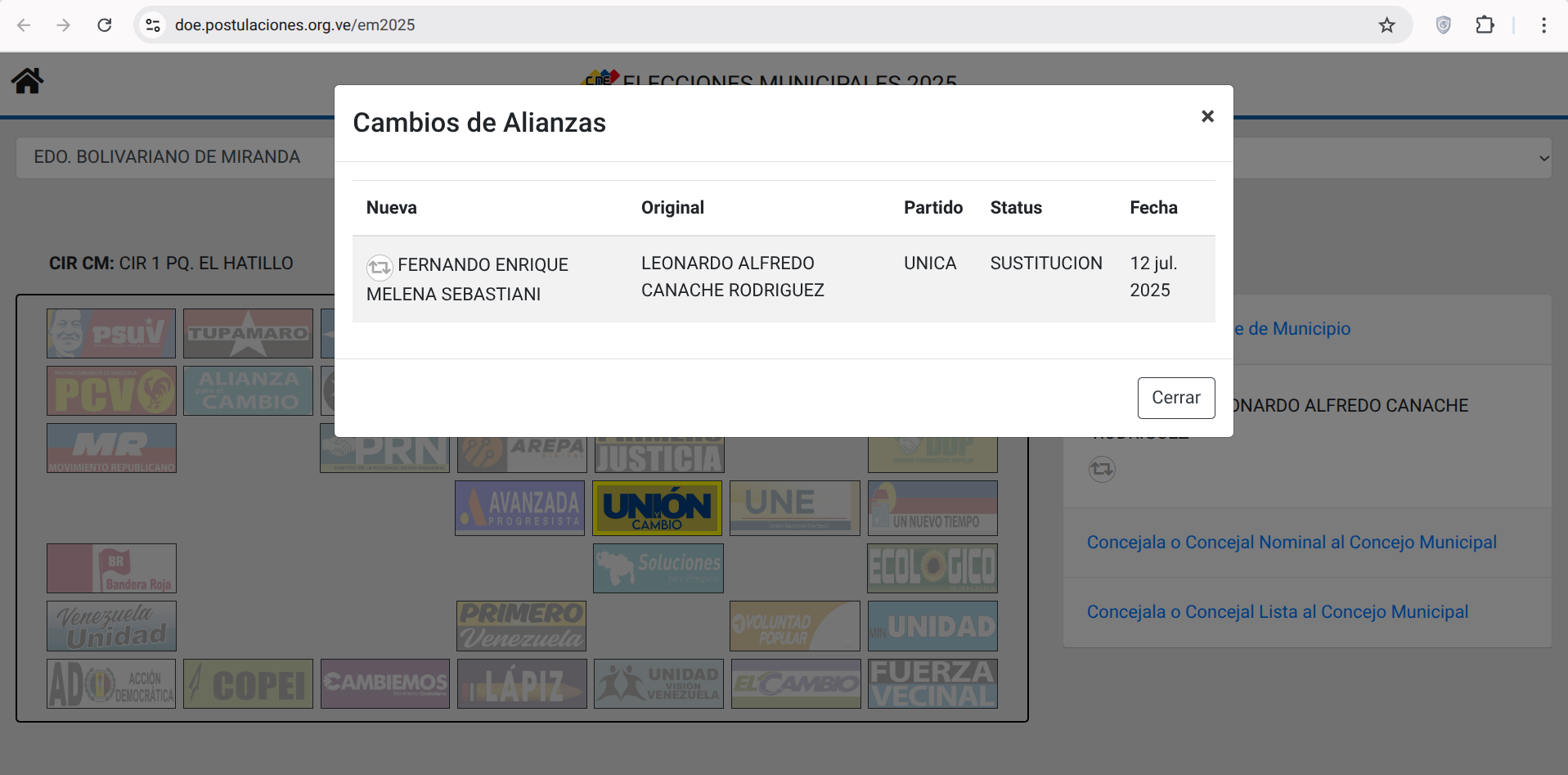Click the Partido column header

tap(933, 208)
